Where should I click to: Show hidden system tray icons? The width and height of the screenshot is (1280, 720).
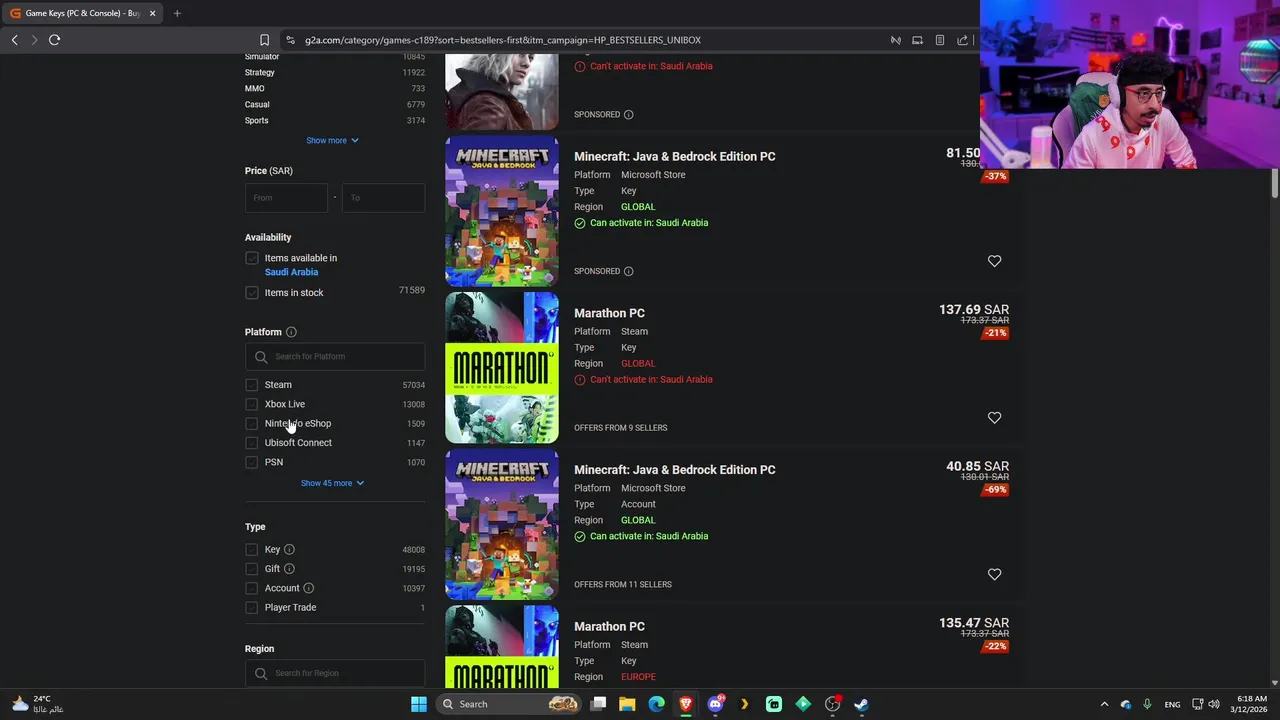(1104, 704)
